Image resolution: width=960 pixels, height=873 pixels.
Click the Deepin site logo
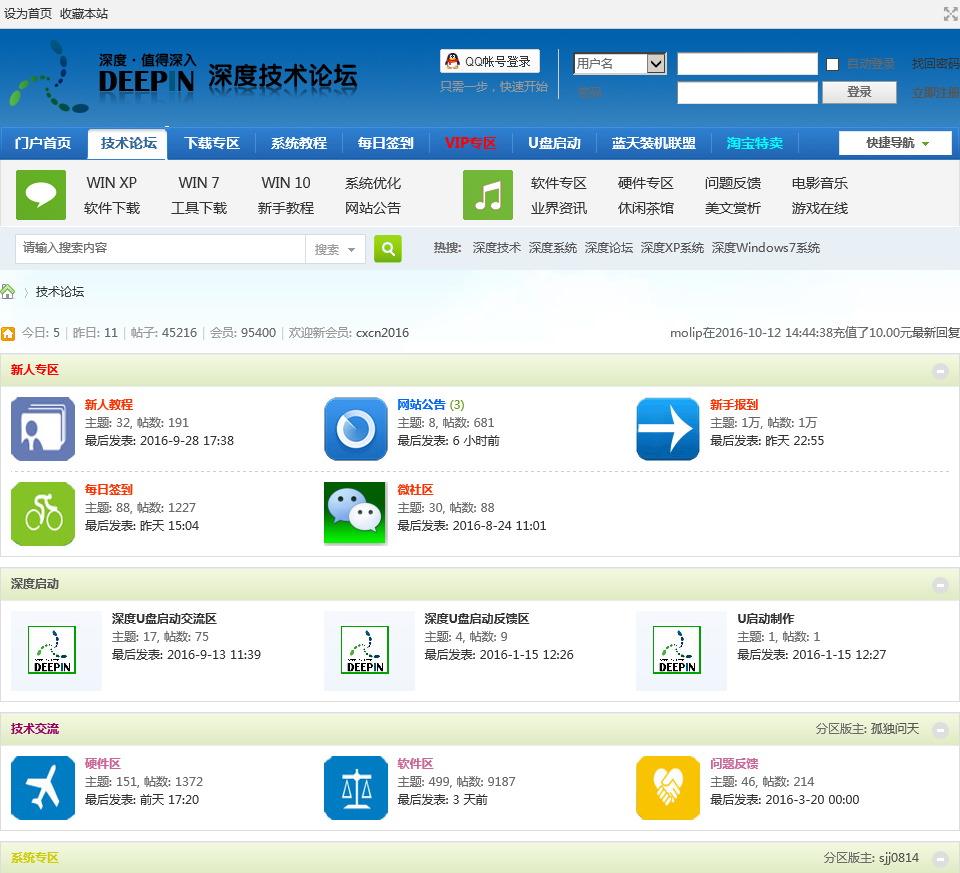(184, 77)
